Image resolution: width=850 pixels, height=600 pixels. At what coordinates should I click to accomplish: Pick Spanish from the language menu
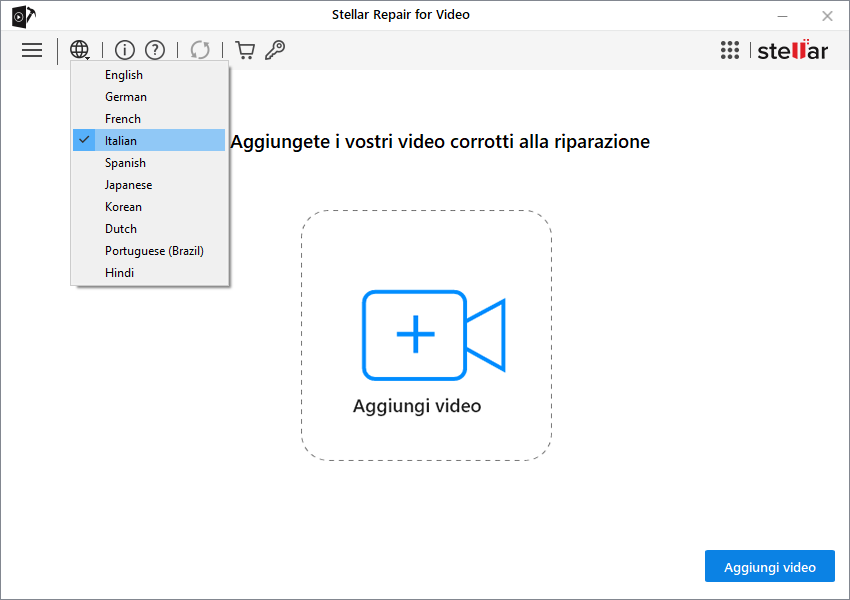pos(149,163)
